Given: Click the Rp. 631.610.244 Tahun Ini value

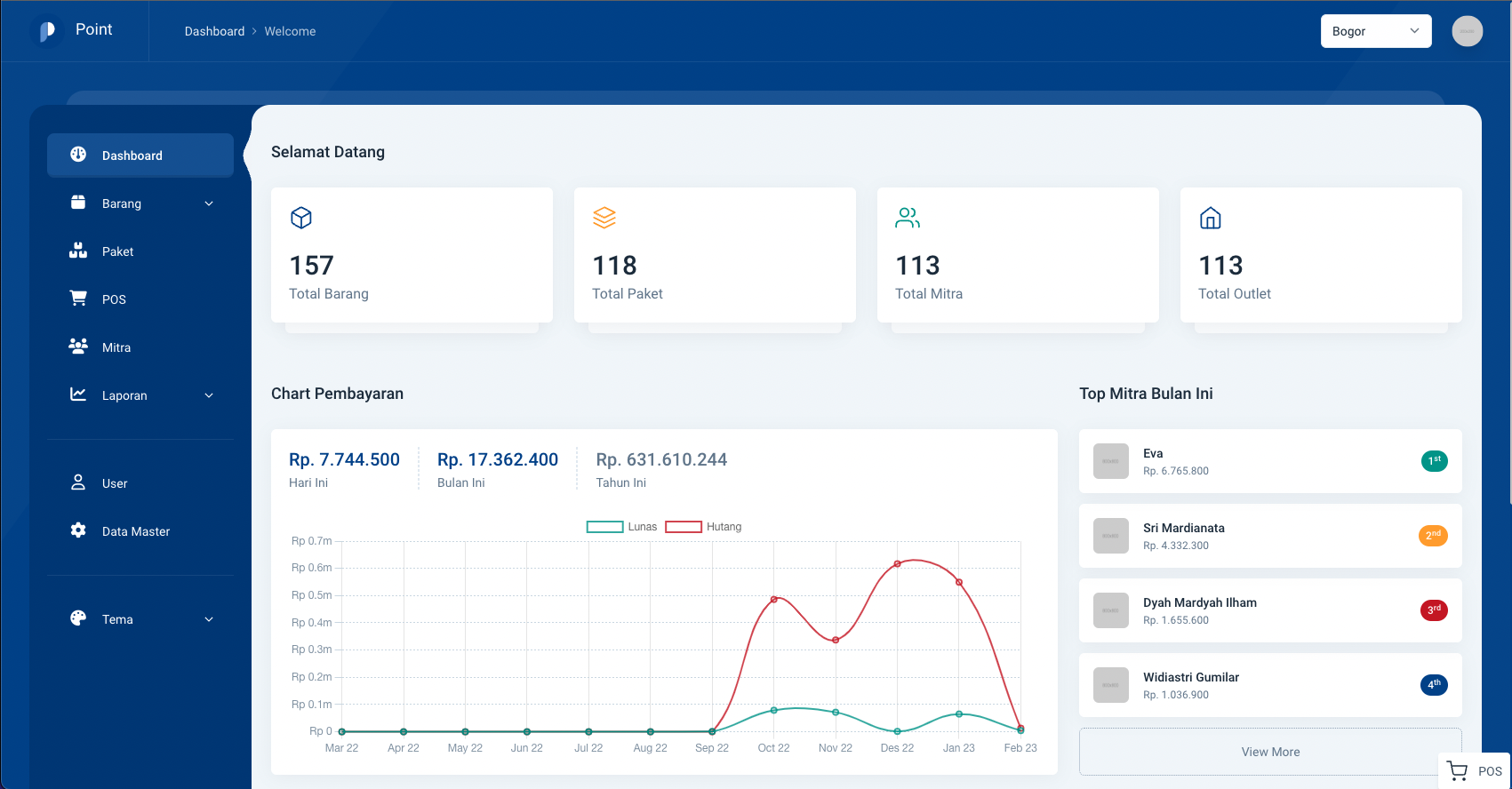Looking at the screenshot, I should (x=661, y=459).
